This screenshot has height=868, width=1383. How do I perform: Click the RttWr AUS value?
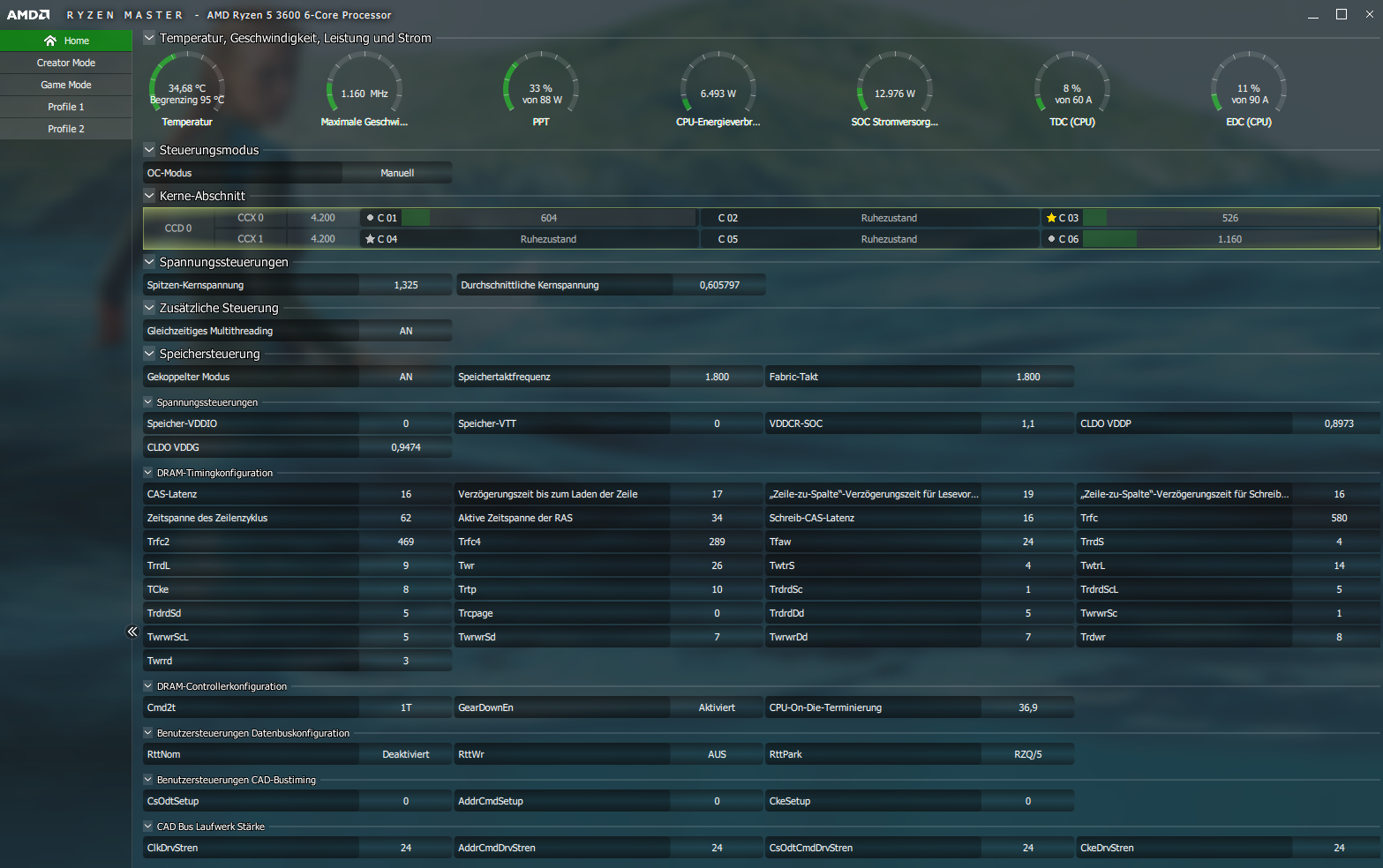click(x=717, y=754)
